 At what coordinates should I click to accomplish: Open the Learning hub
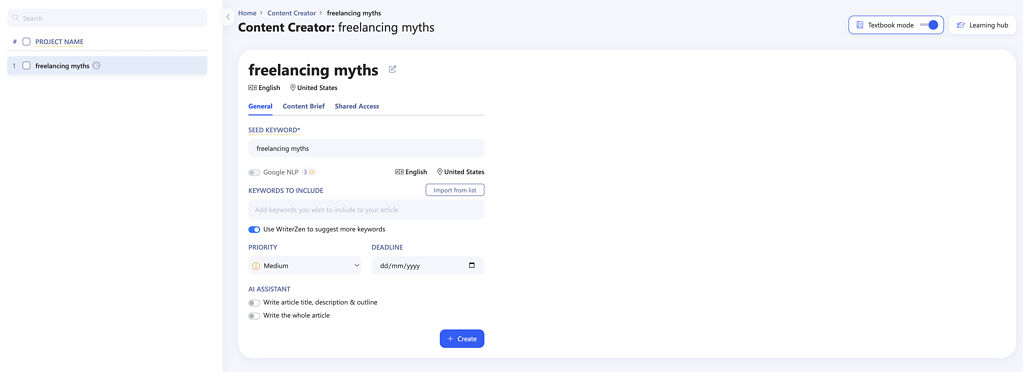(x=983, y=25)
